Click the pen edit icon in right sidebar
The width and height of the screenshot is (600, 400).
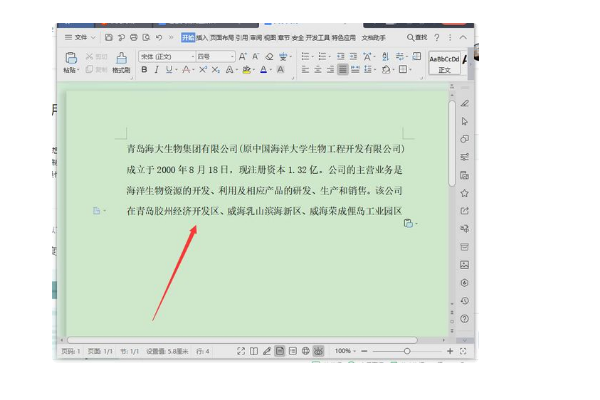click(465, 103)
